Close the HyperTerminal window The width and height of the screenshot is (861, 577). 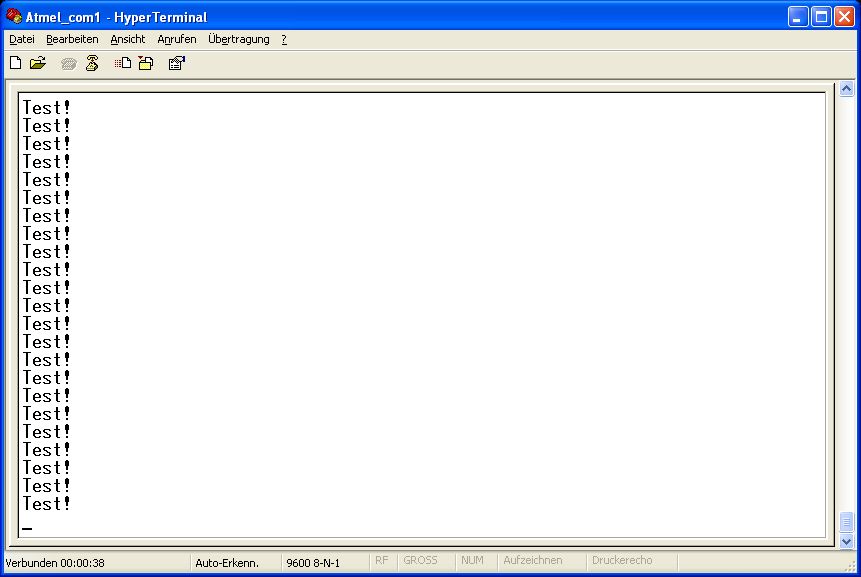tap(845, 17)
